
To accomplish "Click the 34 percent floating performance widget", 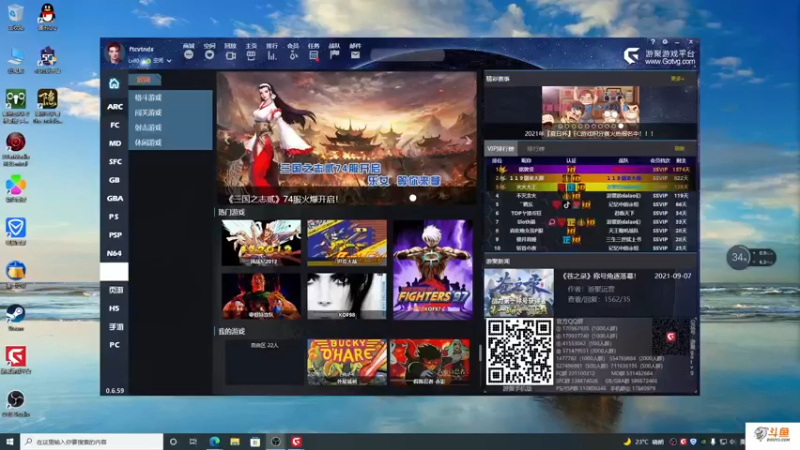I will [x=752, y=258].
